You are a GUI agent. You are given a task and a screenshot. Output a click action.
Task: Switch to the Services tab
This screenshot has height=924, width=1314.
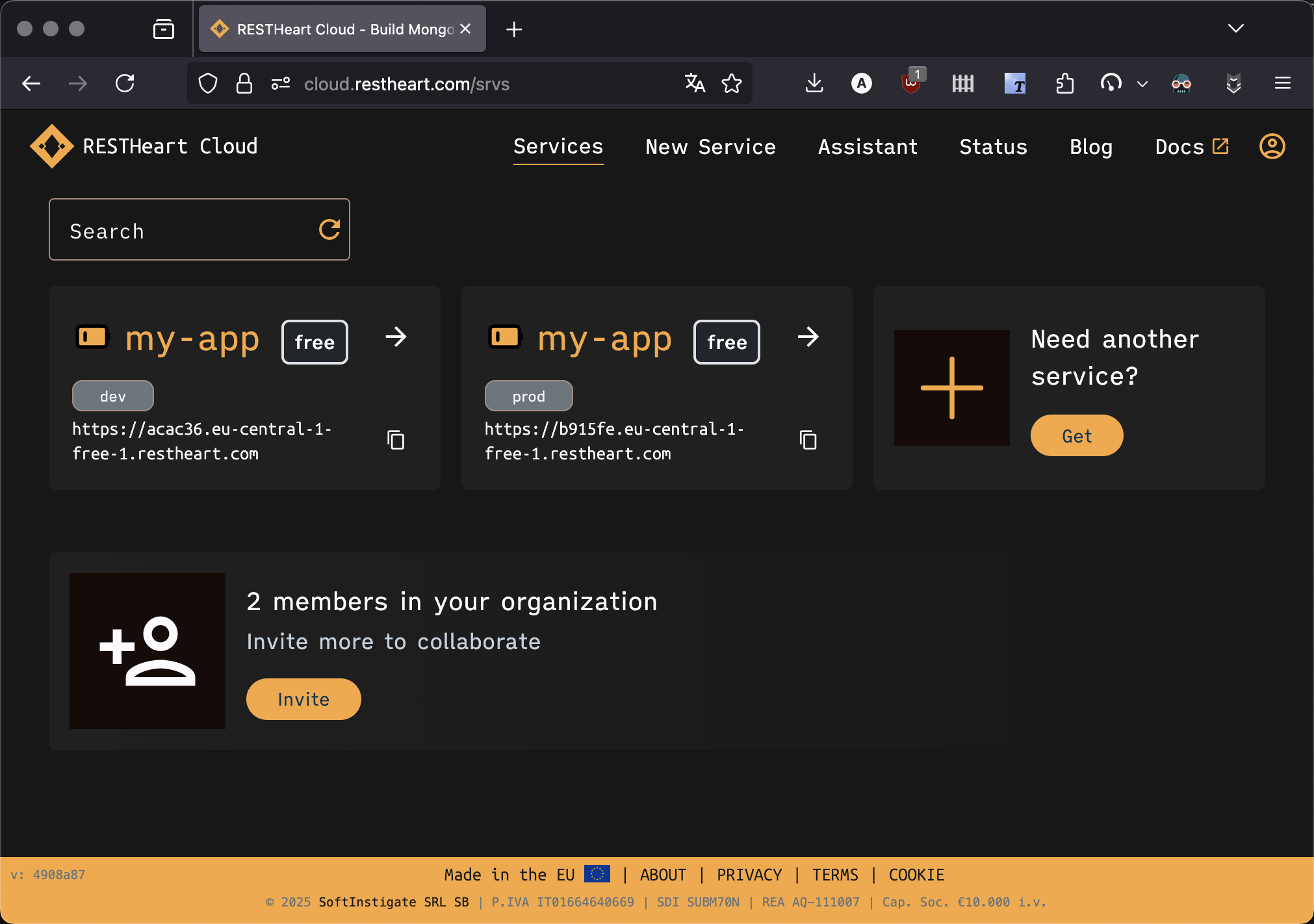click(x=558, y=147)
